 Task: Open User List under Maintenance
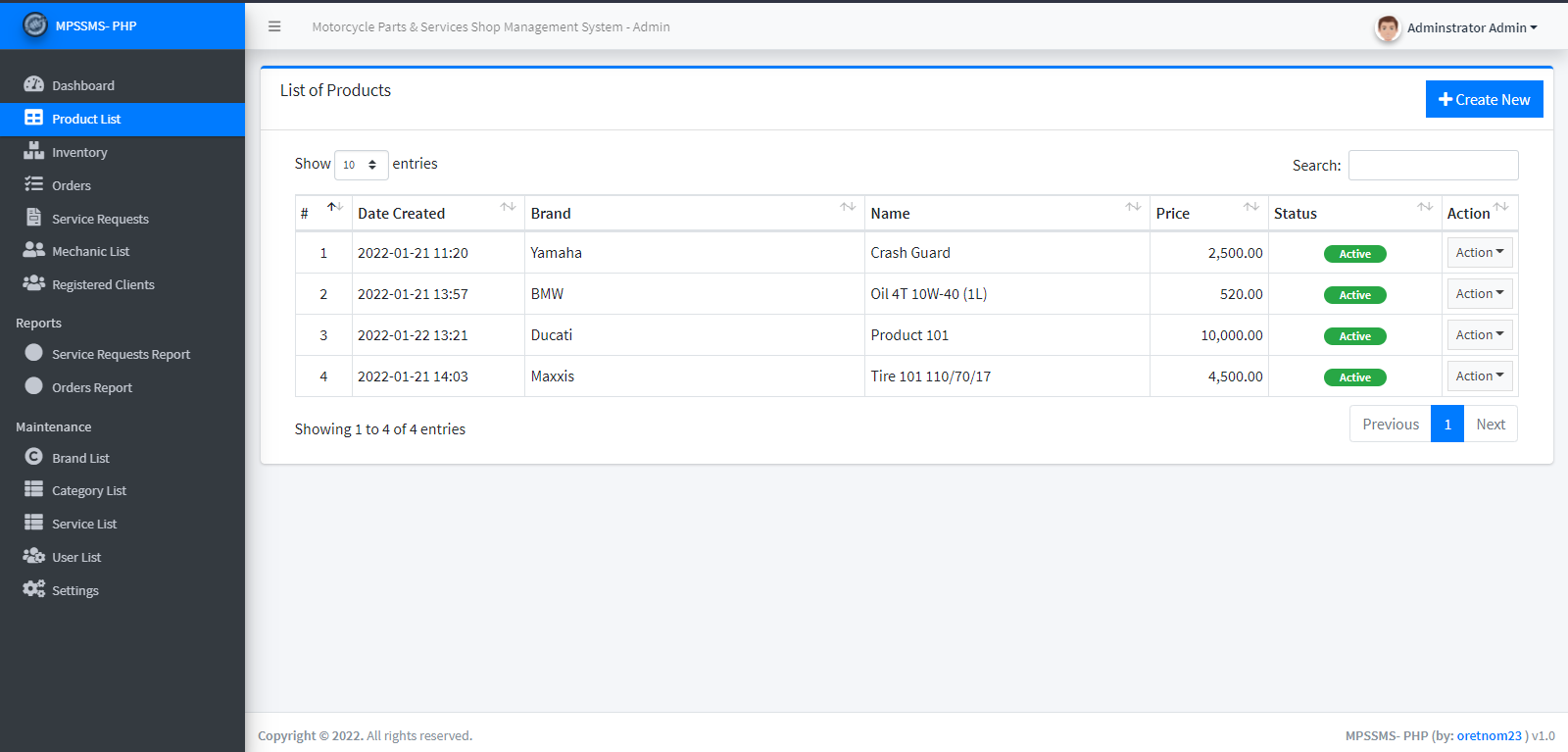[x=122, y=557]
